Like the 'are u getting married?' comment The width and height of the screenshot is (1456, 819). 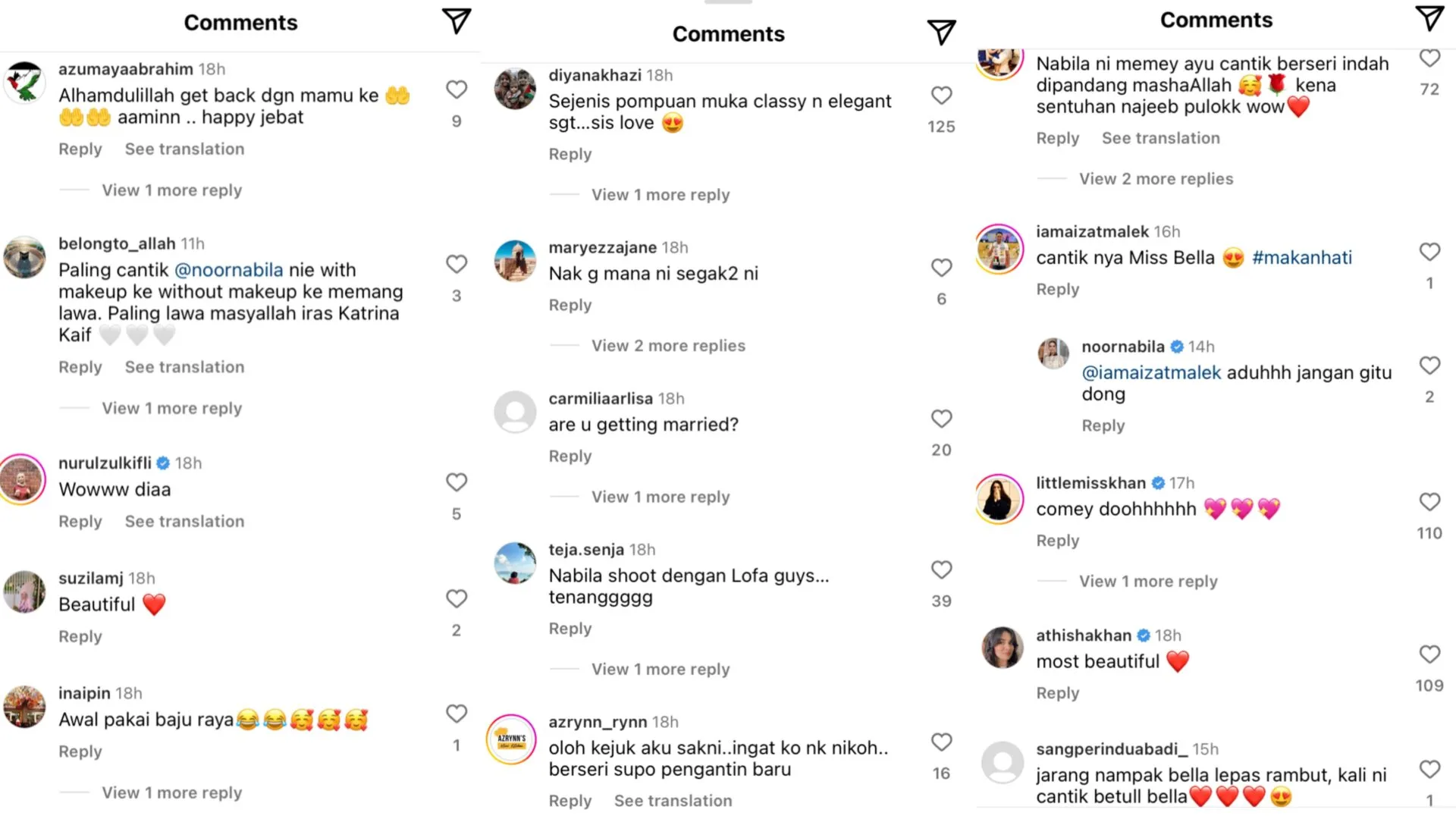click(941, 419)
